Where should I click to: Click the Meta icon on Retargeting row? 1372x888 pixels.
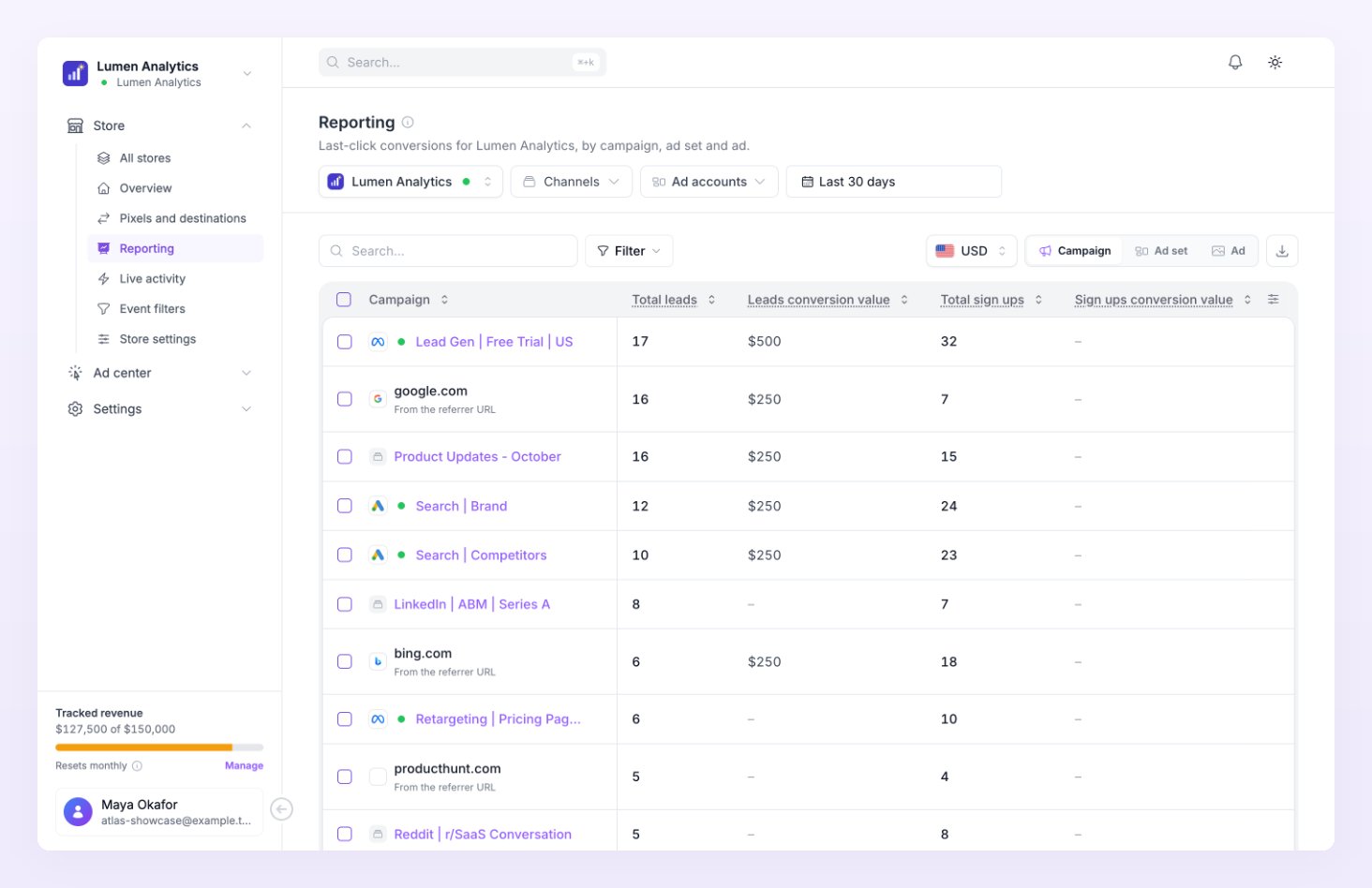coord(378,719)
